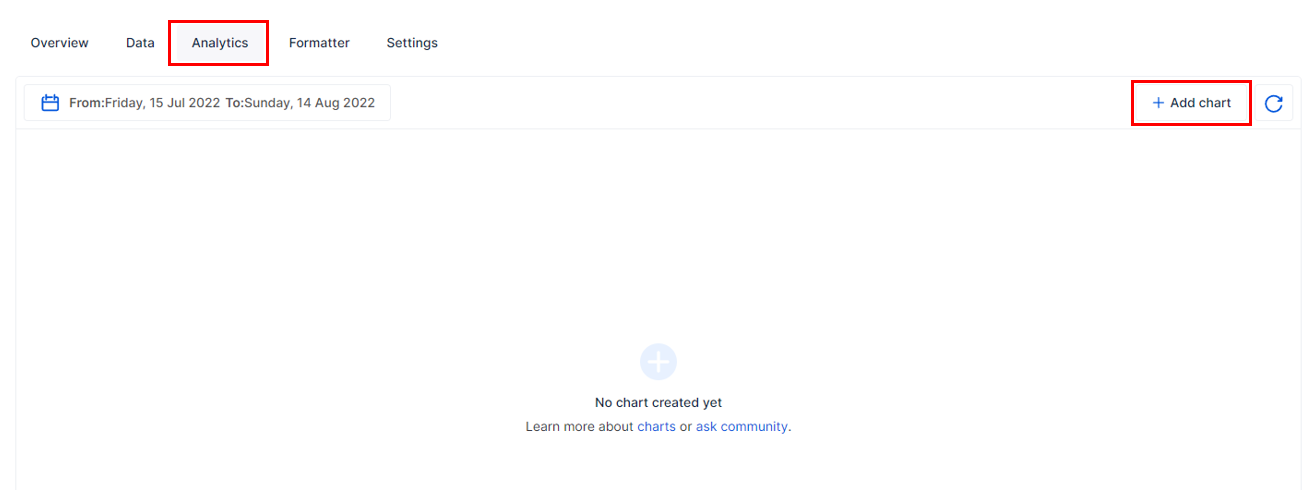Click empty toolbar space left of Add chart
The image size is (1312, 494).
click(760, 103)
